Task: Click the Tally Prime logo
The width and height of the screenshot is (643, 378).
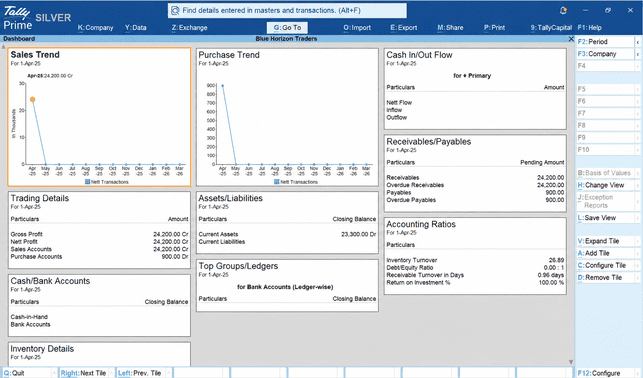Action: pos(17,18)
